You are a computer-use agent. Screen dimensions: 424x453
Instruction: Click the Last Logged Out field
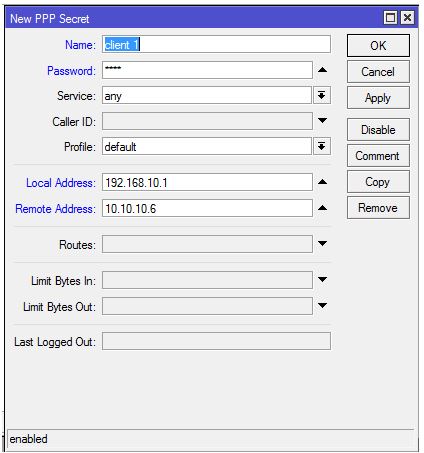[216, 341]
